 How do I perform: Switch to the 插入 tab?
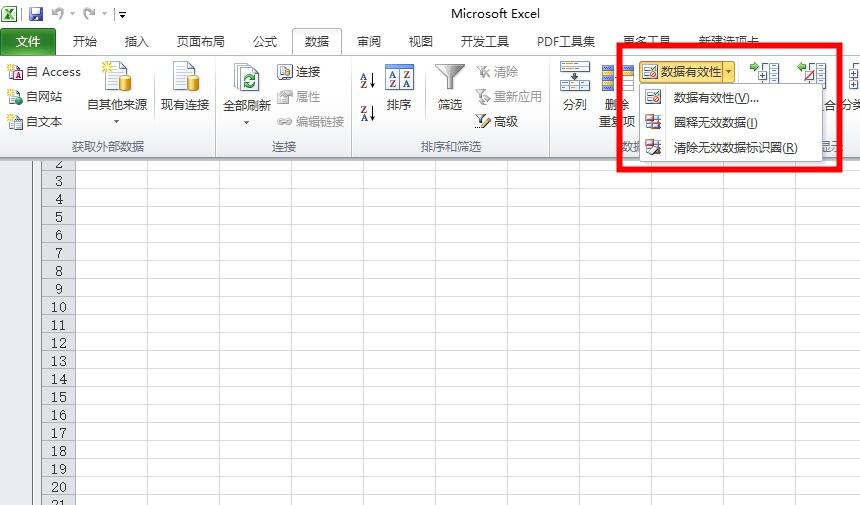click(x=136, y=42)
